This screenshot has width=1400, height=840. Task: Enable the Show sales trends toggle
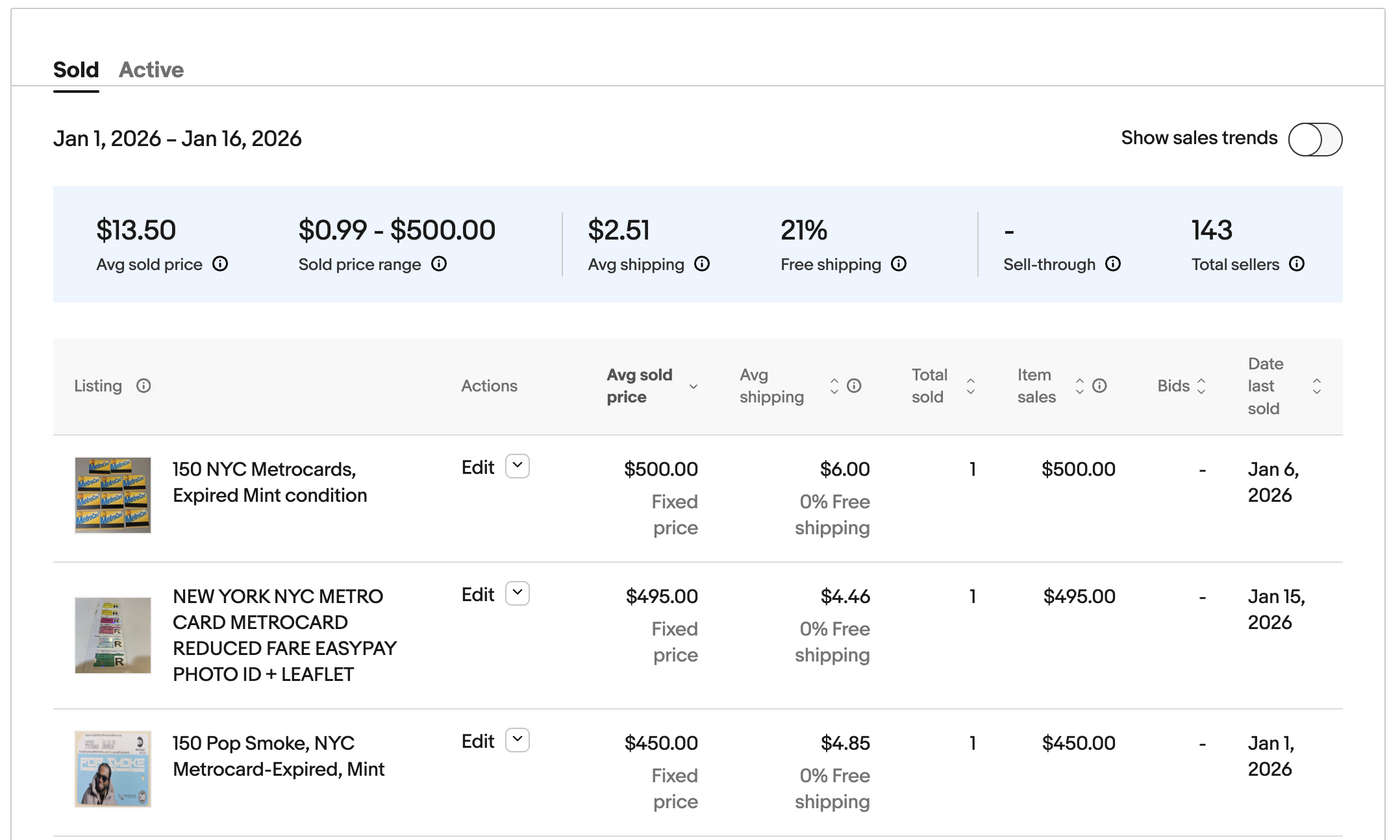1314,138
